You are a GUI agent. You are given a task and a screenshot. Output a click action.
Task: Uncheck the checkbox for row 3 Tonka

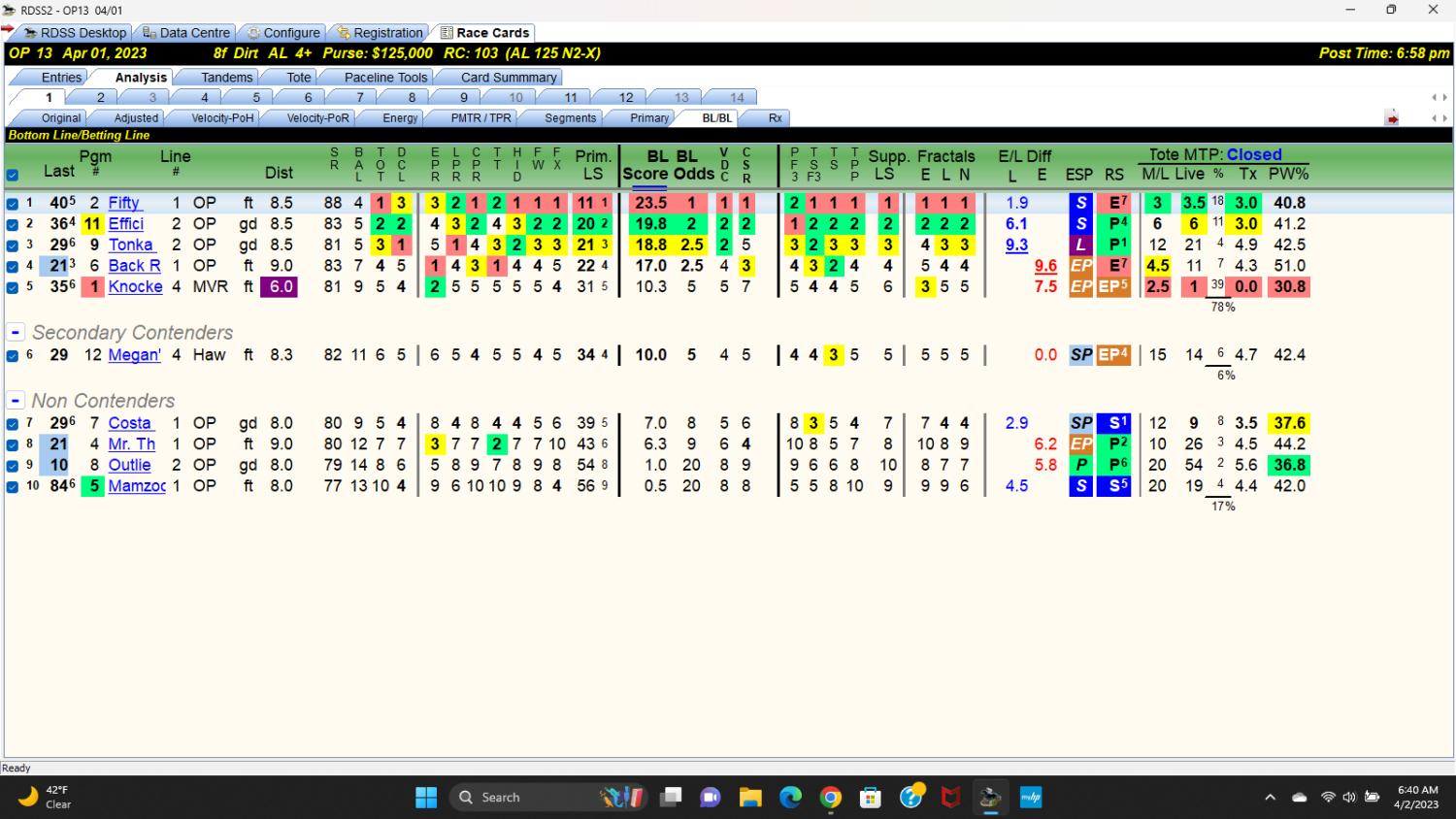coord(13,246)
